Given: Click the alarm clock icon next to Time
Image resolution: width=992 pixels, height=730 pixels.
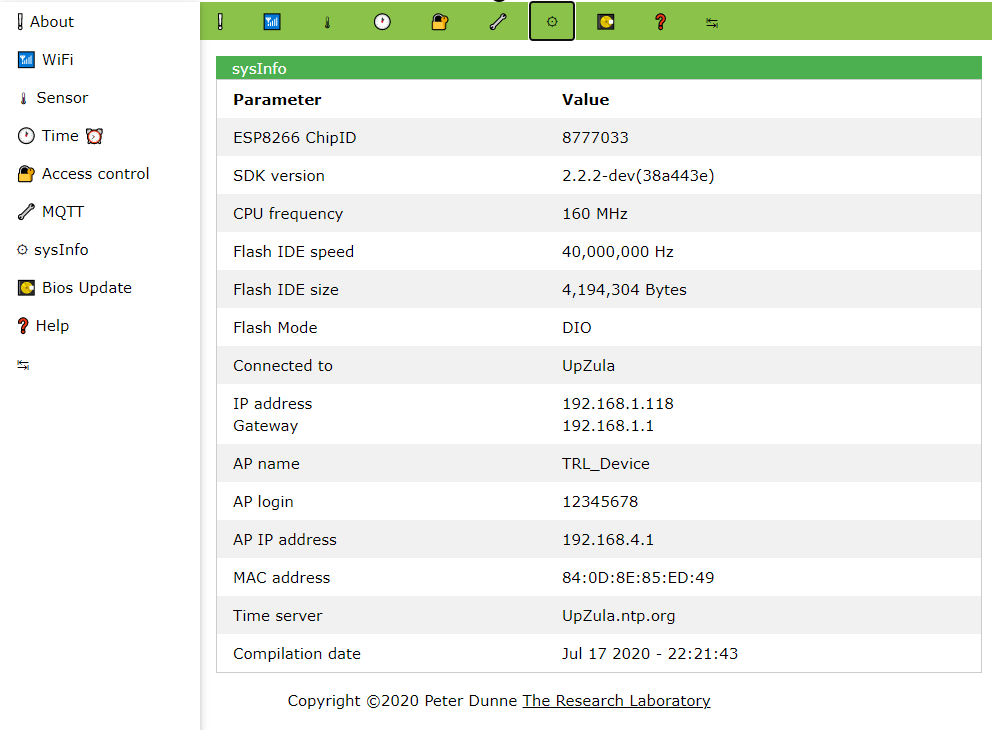Looking at the screenshot, I should tap(93, 135).
